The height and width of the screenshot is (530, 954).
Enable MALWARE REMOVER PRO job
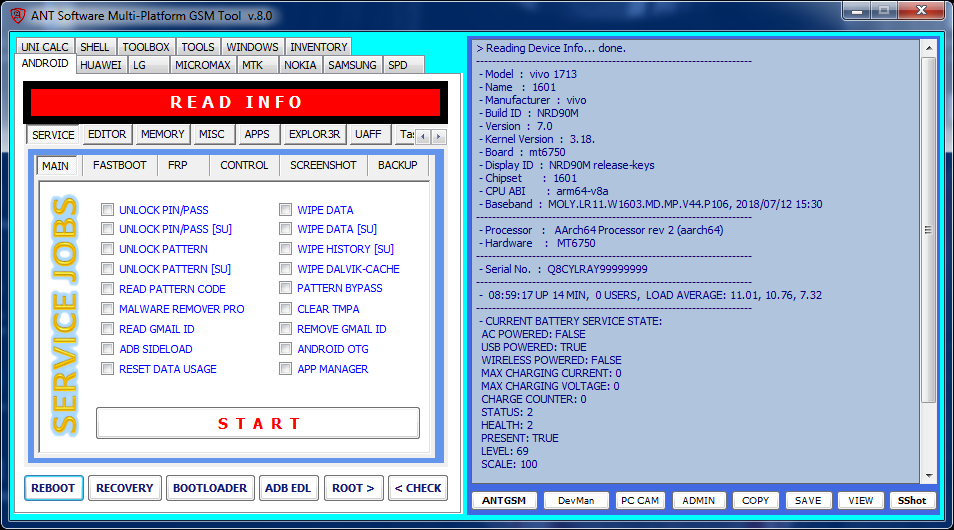point(108,309)
